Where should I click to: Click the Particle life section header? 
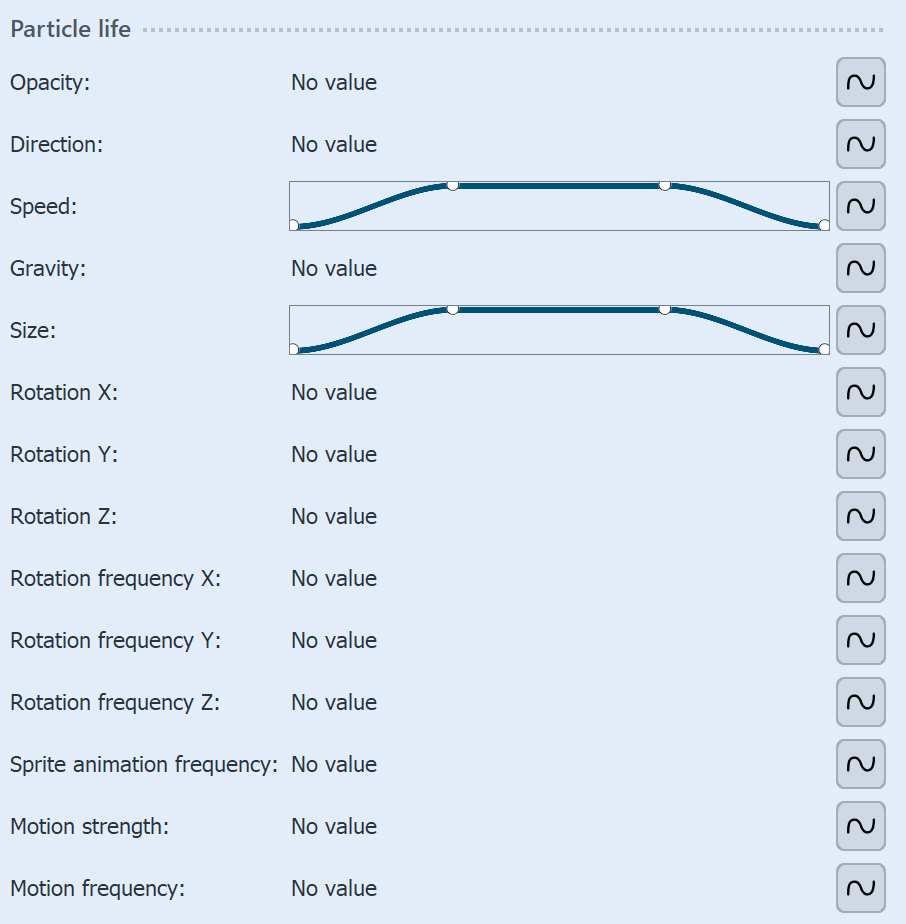[69, 29]
